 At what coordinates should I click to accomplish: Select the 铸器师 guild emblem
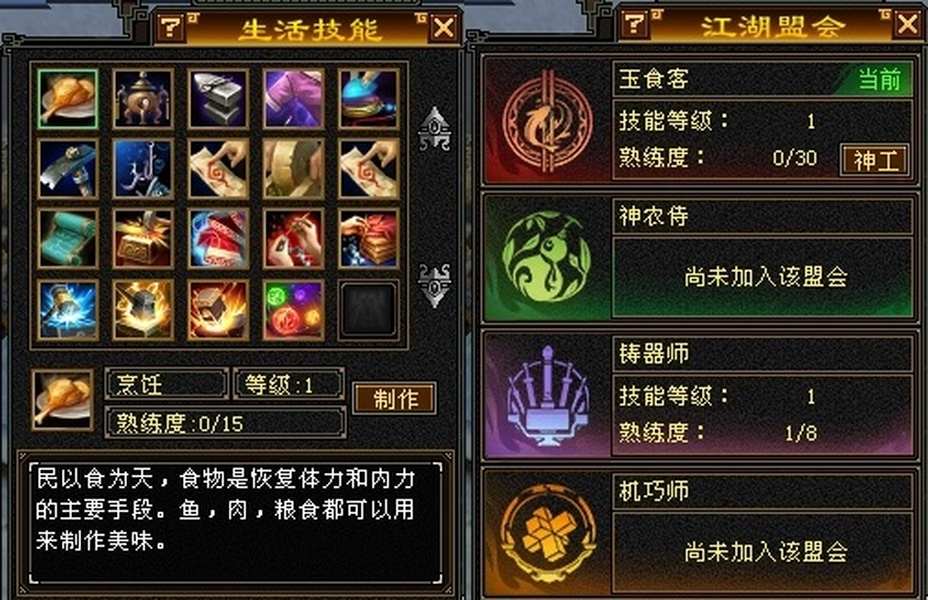pyautogui.click(x=547, y=395)
